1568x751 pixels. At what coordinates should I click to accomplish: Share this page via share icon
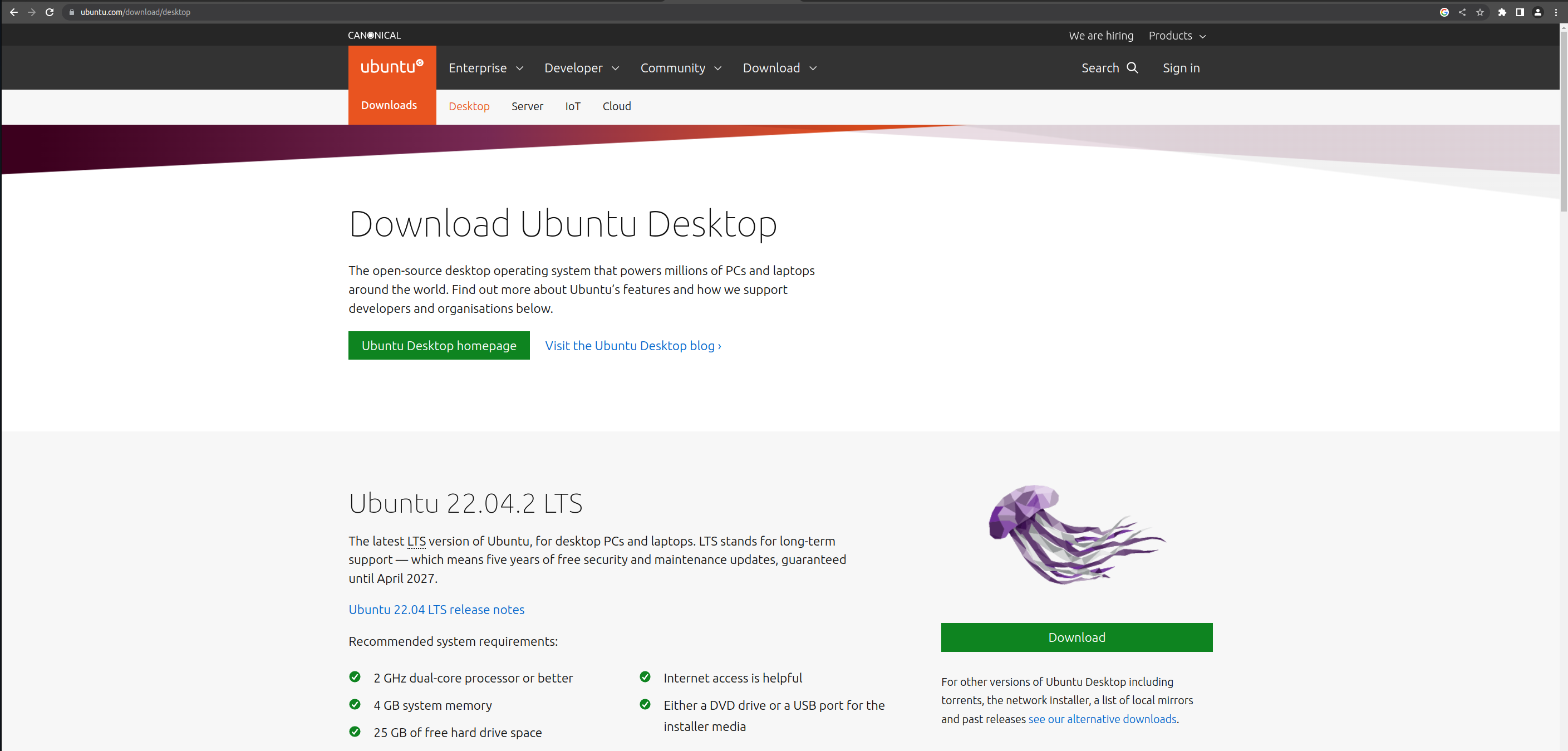[1462, 12]
